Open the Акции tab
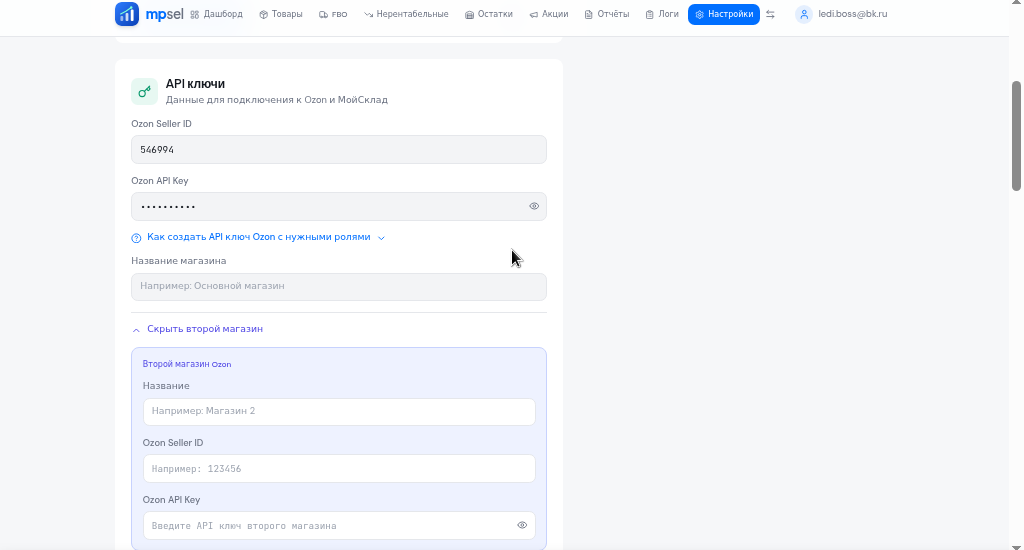Screen dimensions: 1024x550 [549, 14]
